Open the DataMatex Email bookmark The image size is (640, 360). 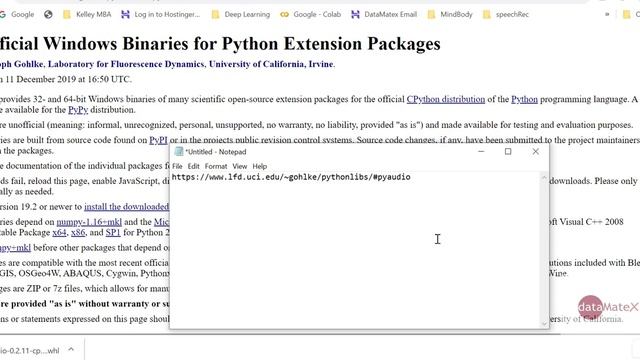pos(384,14)
